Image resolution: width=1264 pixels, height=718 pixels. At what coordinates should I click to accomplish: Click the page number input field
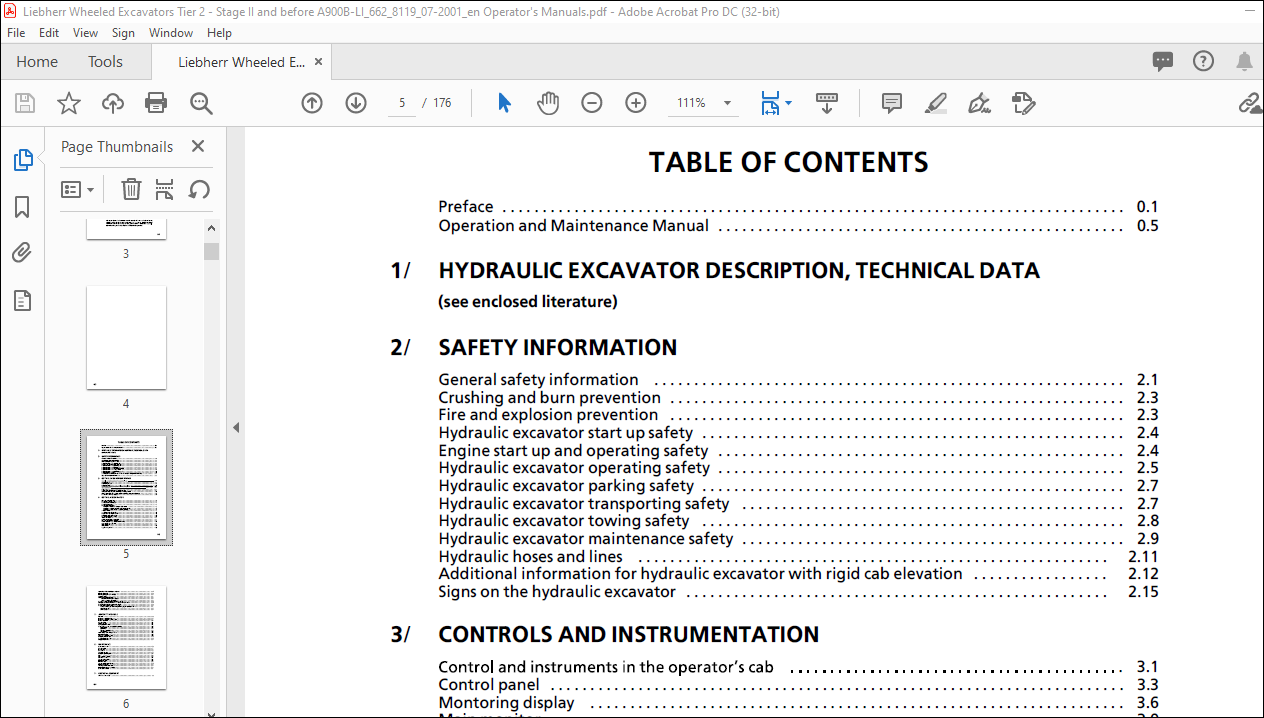point(401,103)
